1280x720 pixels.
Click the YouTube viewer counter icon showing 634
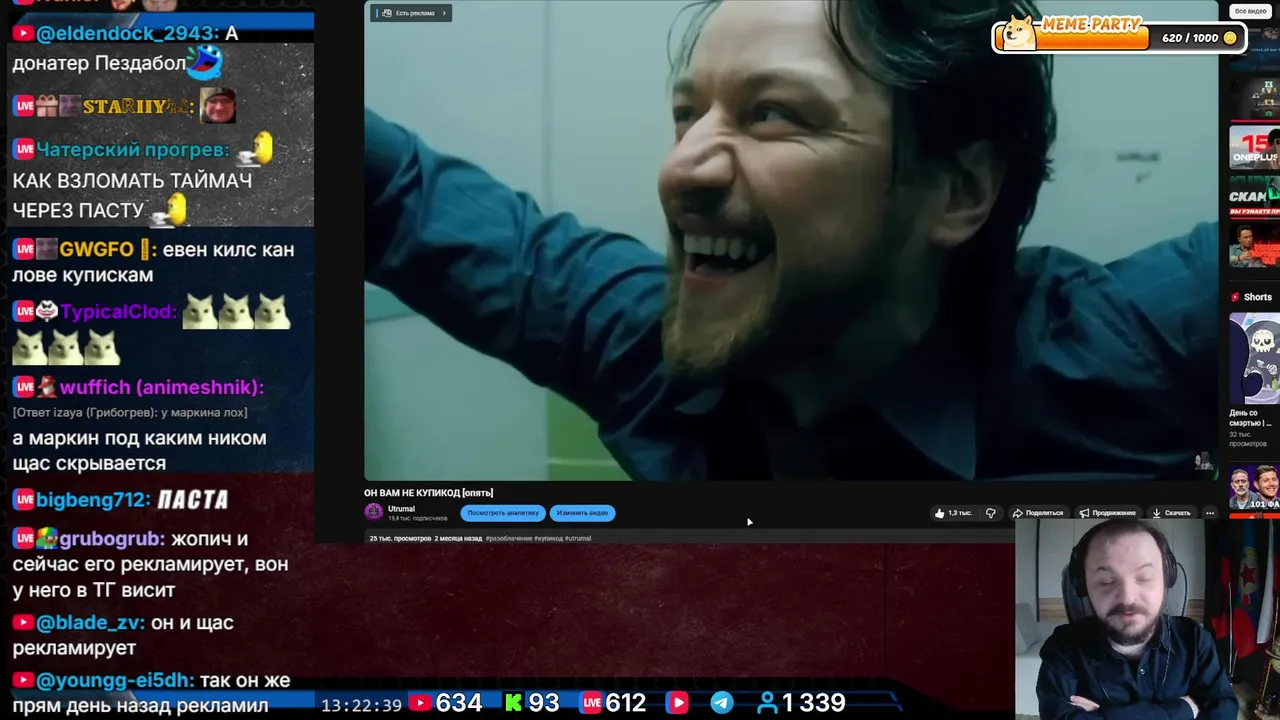(420, 703)
